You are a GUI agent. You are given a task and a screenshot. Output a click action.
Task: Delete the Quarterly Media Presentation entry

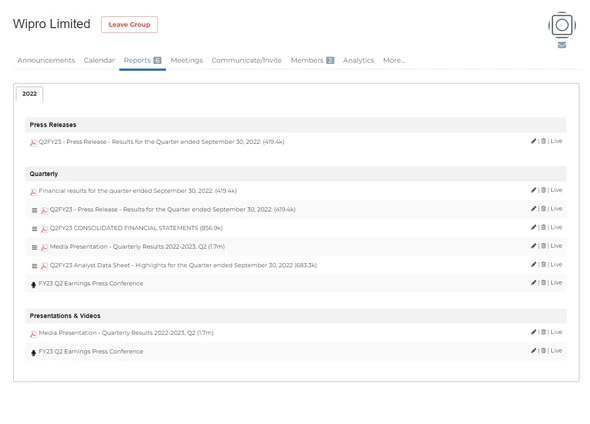pos(543,246)
